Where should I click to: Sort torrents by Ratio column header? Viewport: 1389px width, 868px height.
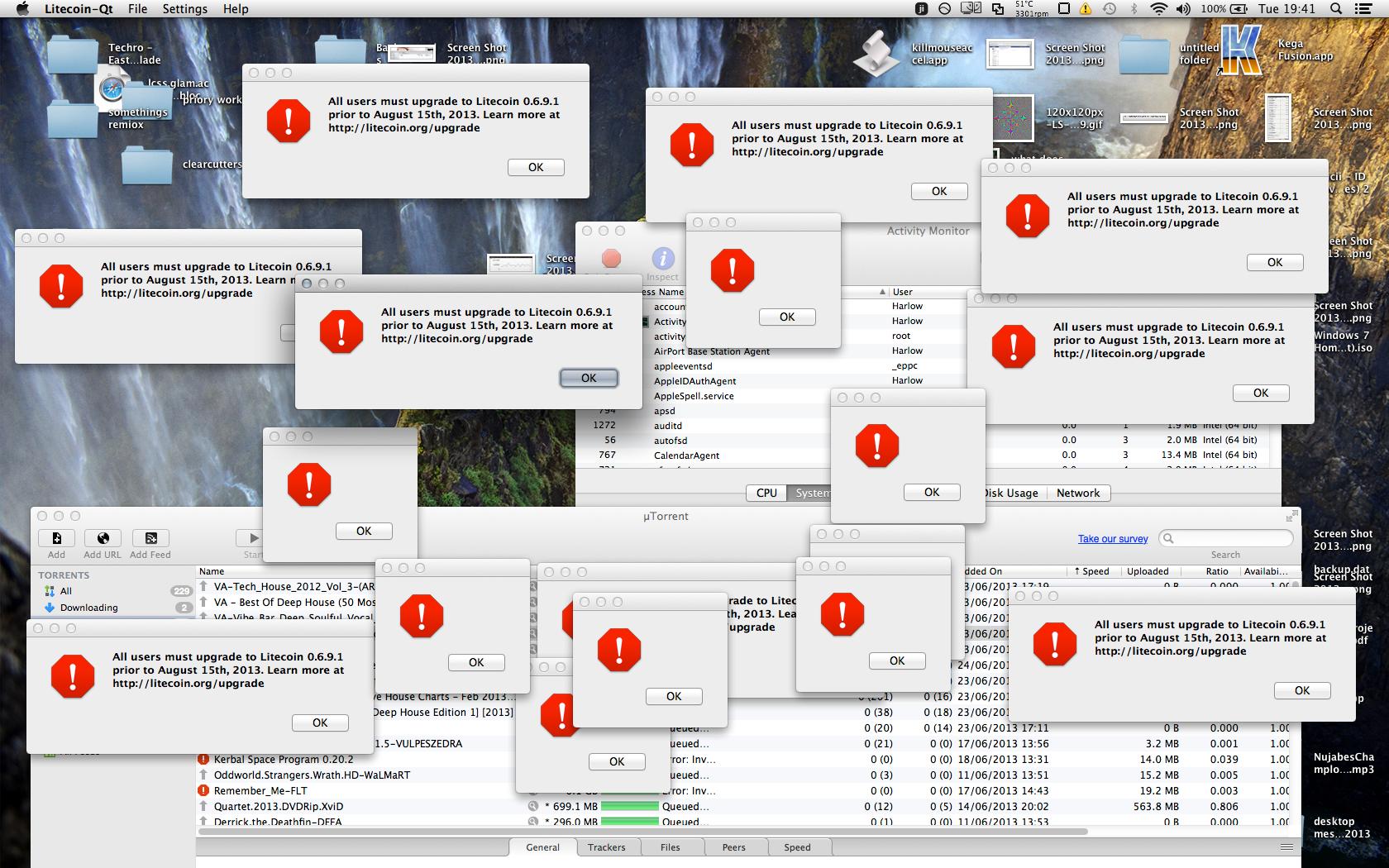(x=1217, y=571)
